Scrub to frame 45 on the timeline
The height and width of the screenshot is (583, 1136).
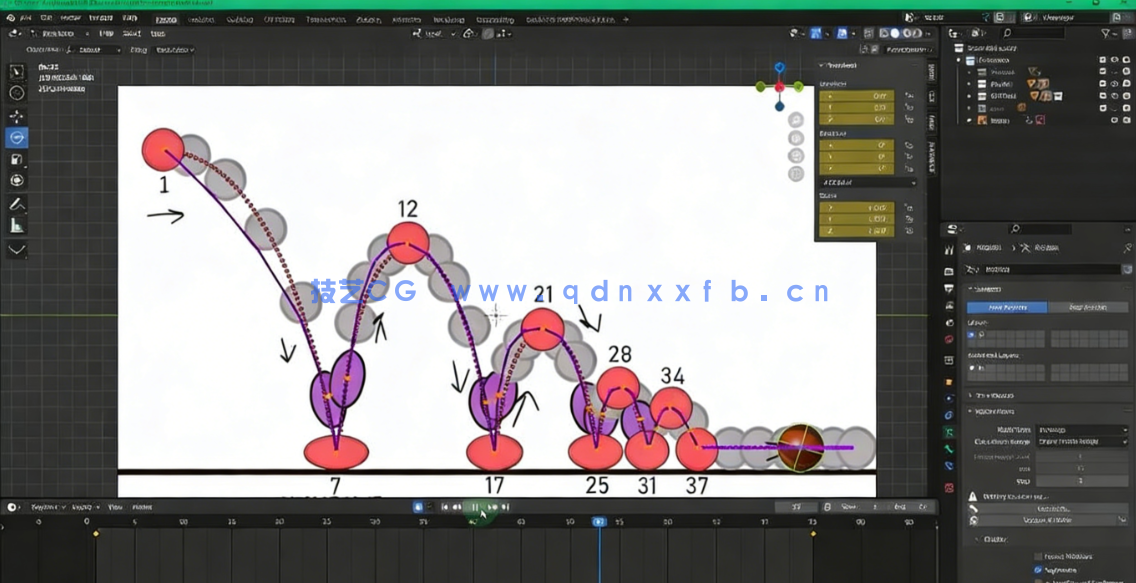point(501,520)
